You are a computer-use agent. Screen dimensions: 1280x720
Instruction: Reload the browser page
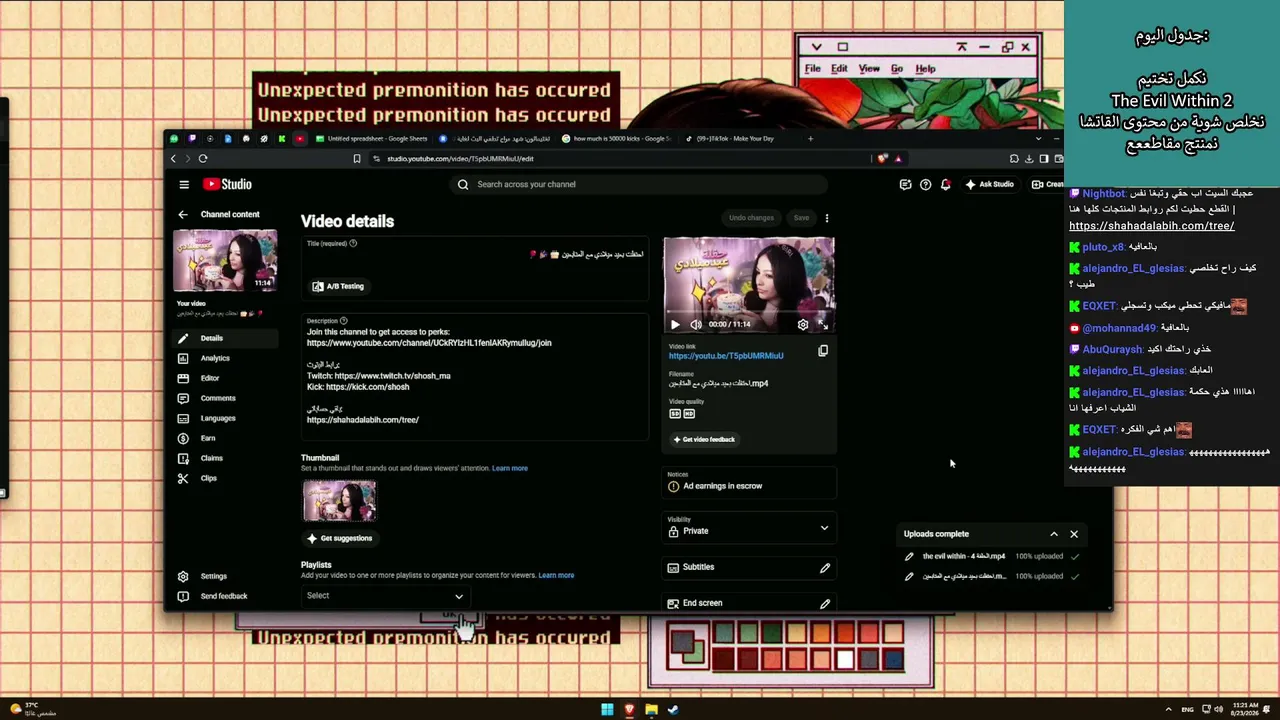(203, 158)
